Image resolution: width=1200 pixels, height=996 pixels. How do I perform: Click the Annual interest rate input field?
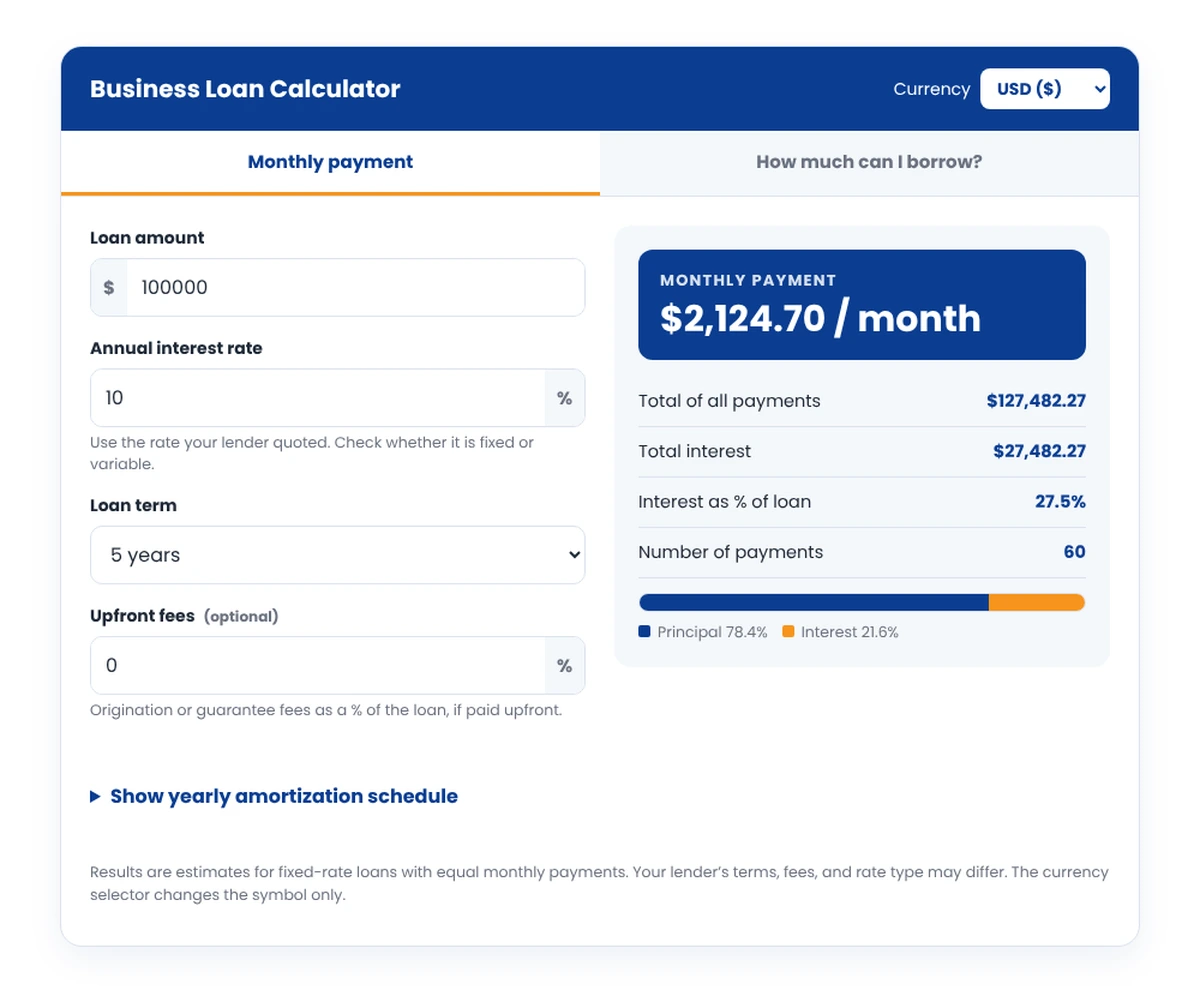pos(317,398)
